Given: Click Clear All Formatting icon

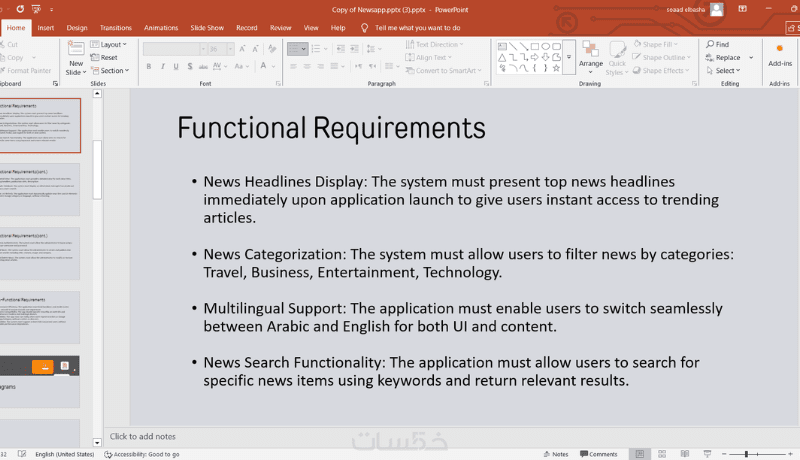Looking at the screenshot, I should pyautogui.click(x=272, y=49).
